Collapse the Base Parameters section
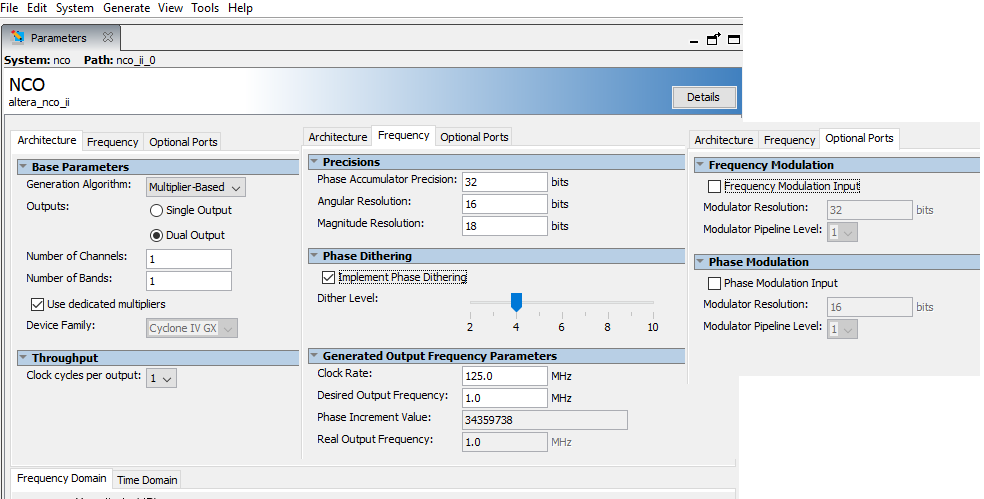Image resolution: width=984 pixels, height=499 pixels. coord(23,167)
